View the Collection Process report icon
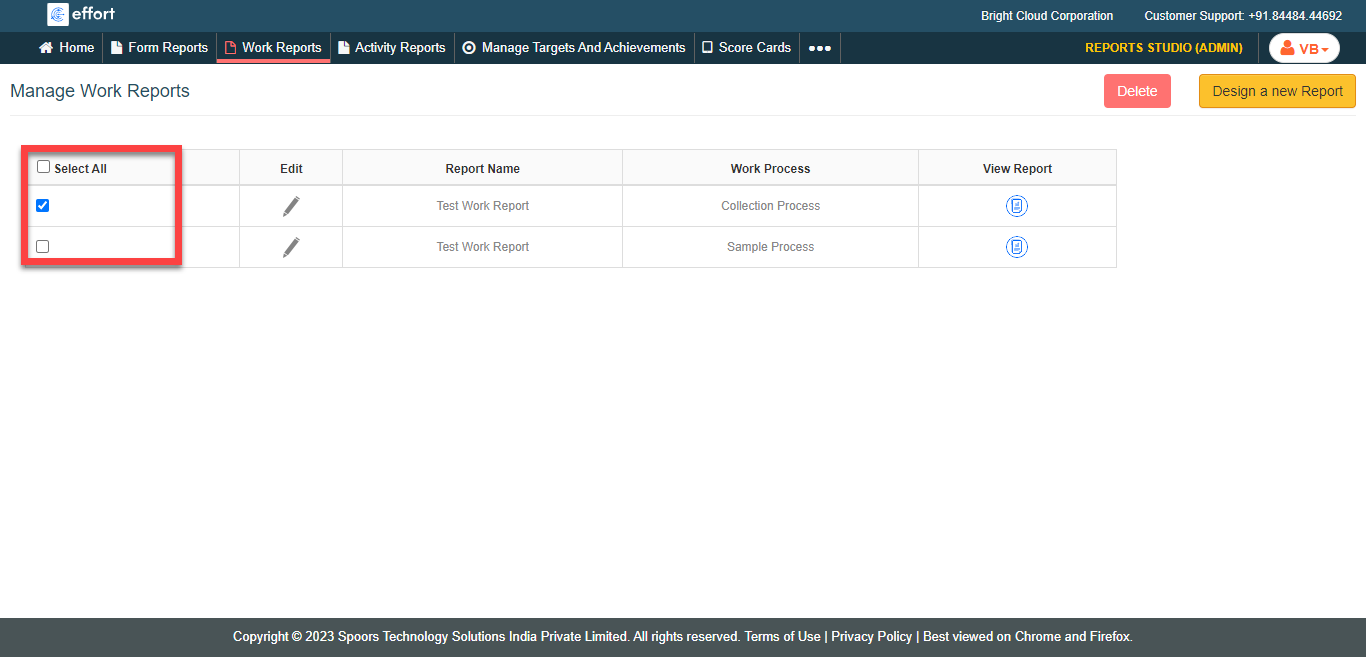This screenshot has height=657, width=1366. [x=1016, y=206]
